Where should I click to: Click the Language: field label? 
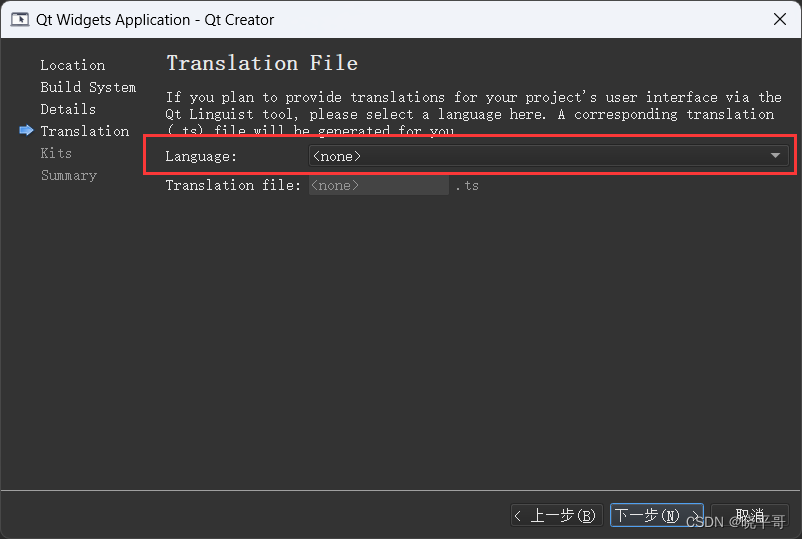201,156
